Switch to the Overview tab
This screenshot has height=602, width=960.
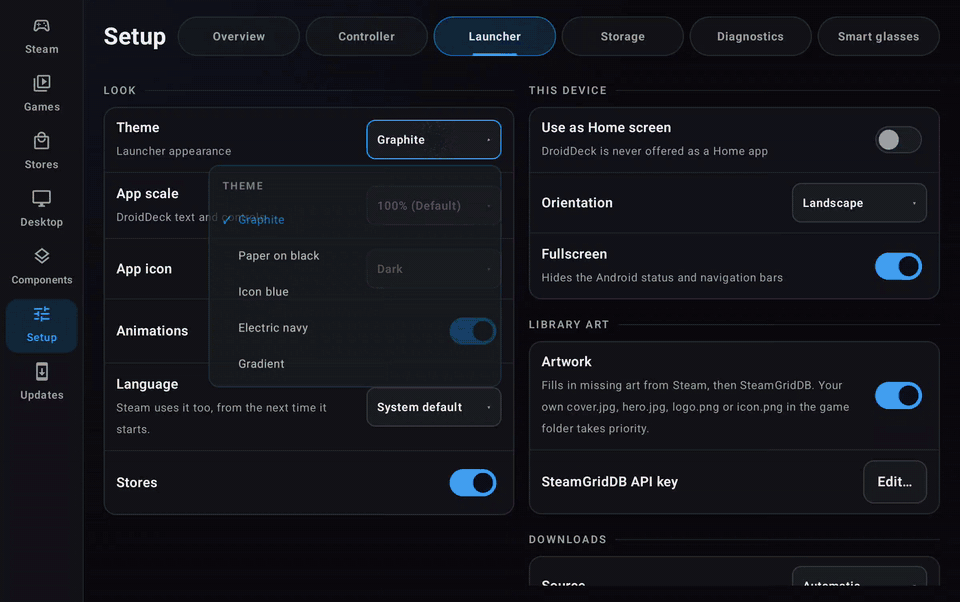[x=239, y=36]
